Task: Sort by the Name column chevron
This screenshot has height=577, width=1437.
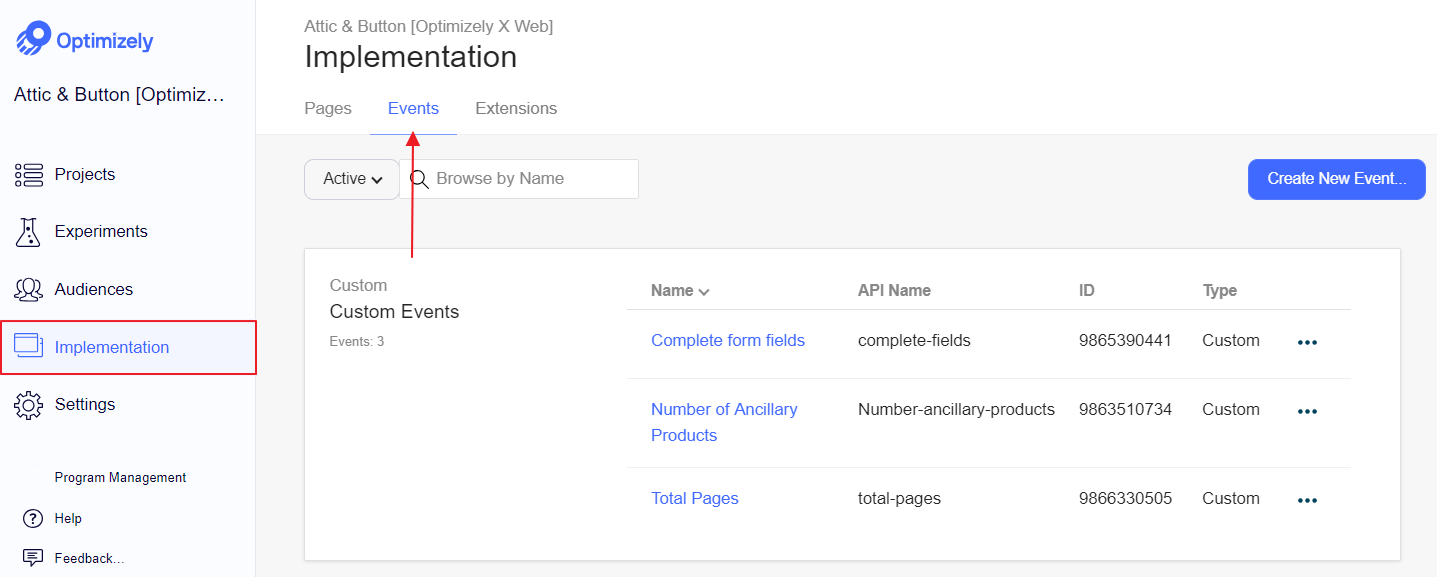Action: [704, 292]
